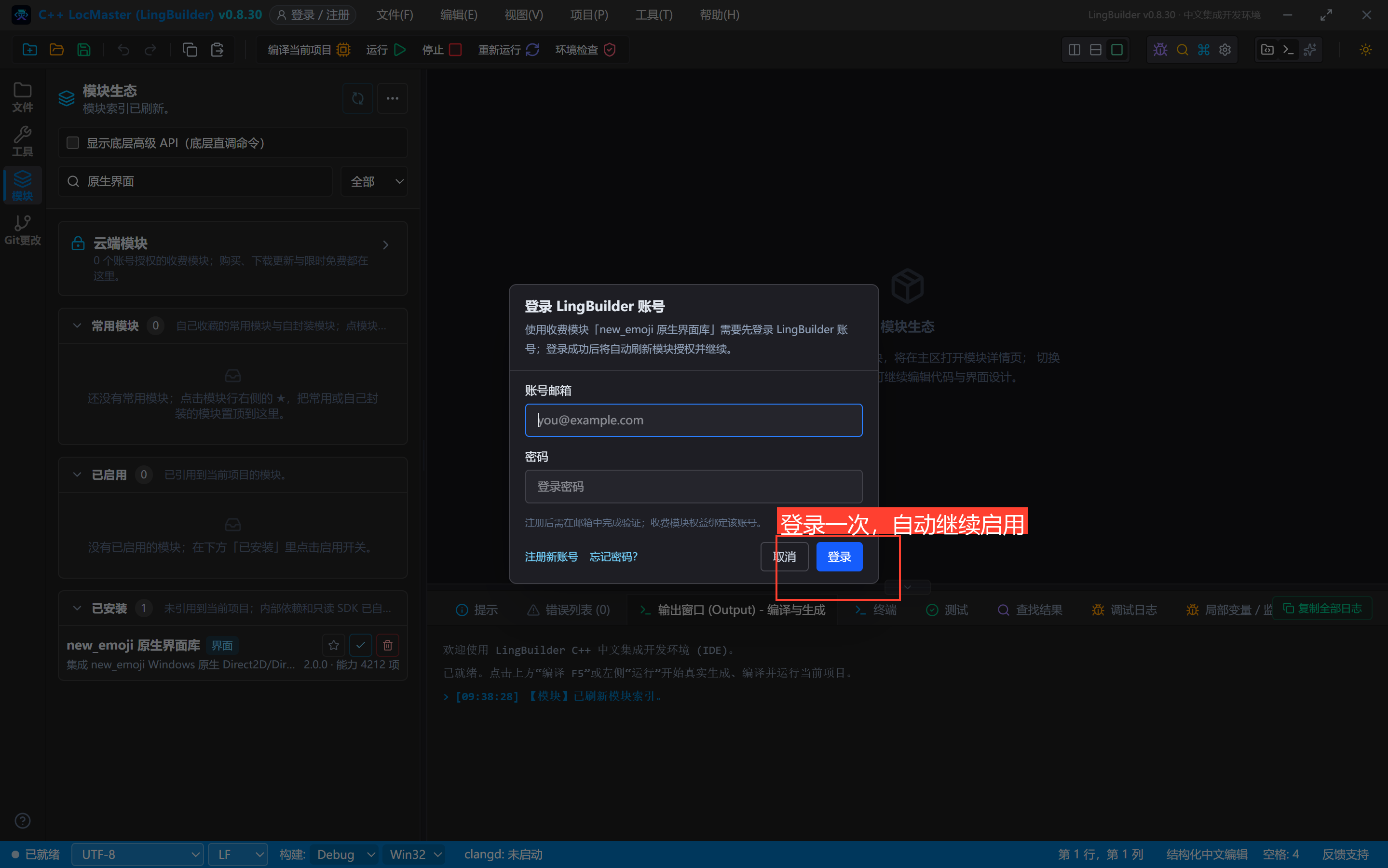
Task: Click the 注册新账号 link
Action: click(551, 557)
